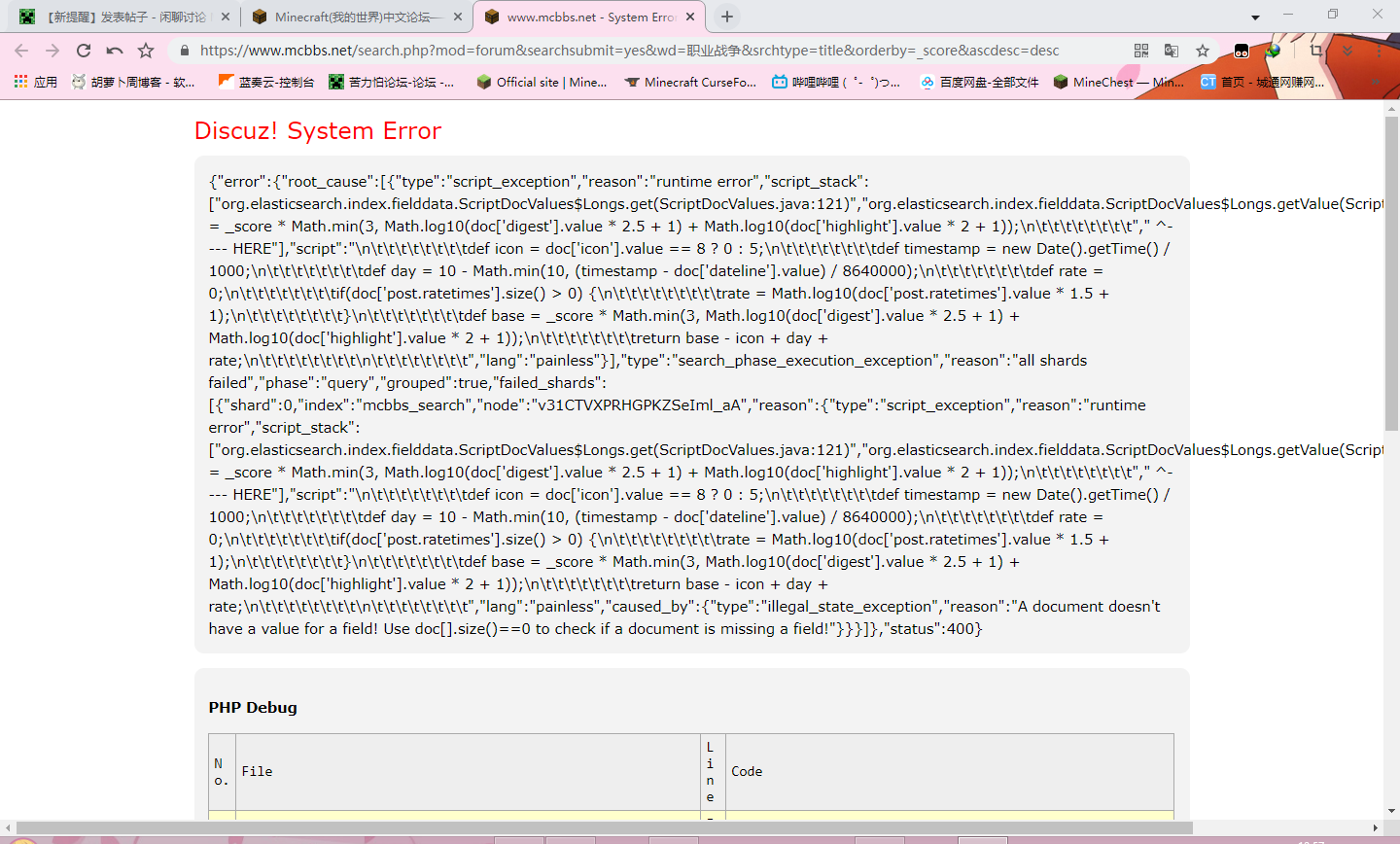Click the 'Discuz! System Error' heading
Image resolution: width=1400 pixels, height=844 pixels.
point(318,130)
